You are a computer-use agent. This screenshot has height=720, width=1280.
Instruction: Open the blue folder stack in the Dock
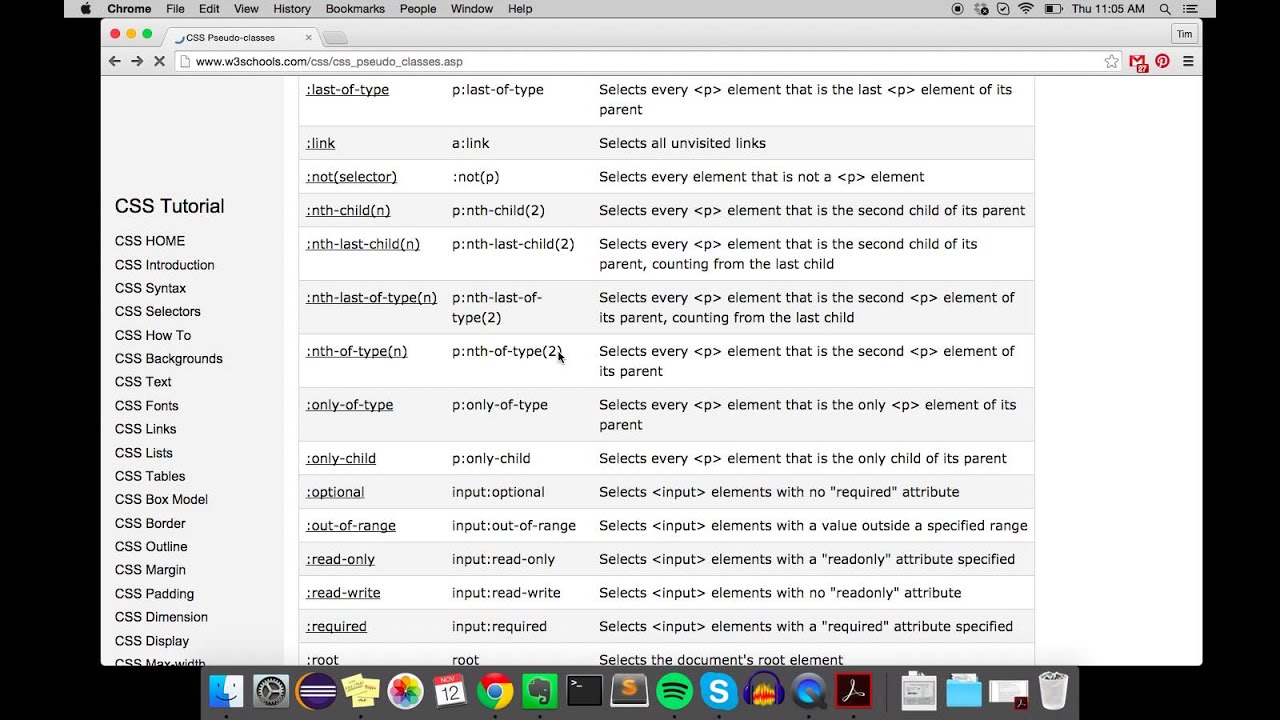[964, 691]
